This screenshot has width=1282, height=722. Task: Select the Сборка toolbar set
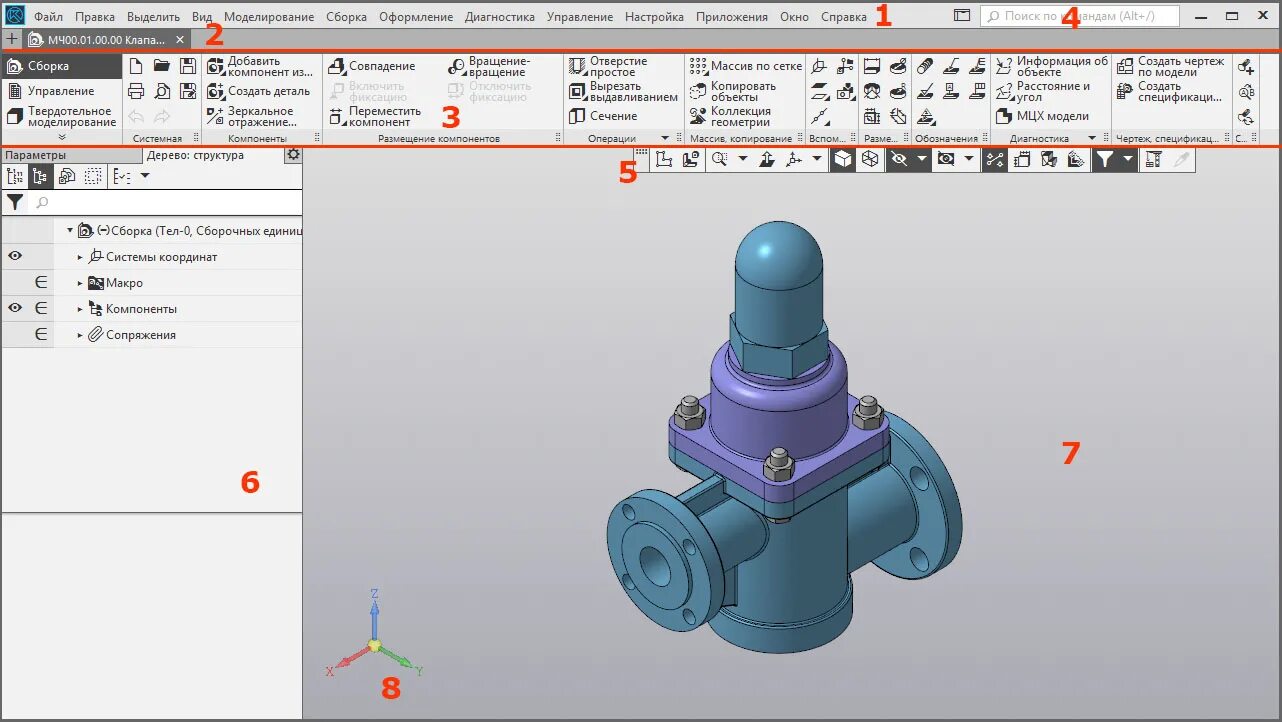(61, 66)
